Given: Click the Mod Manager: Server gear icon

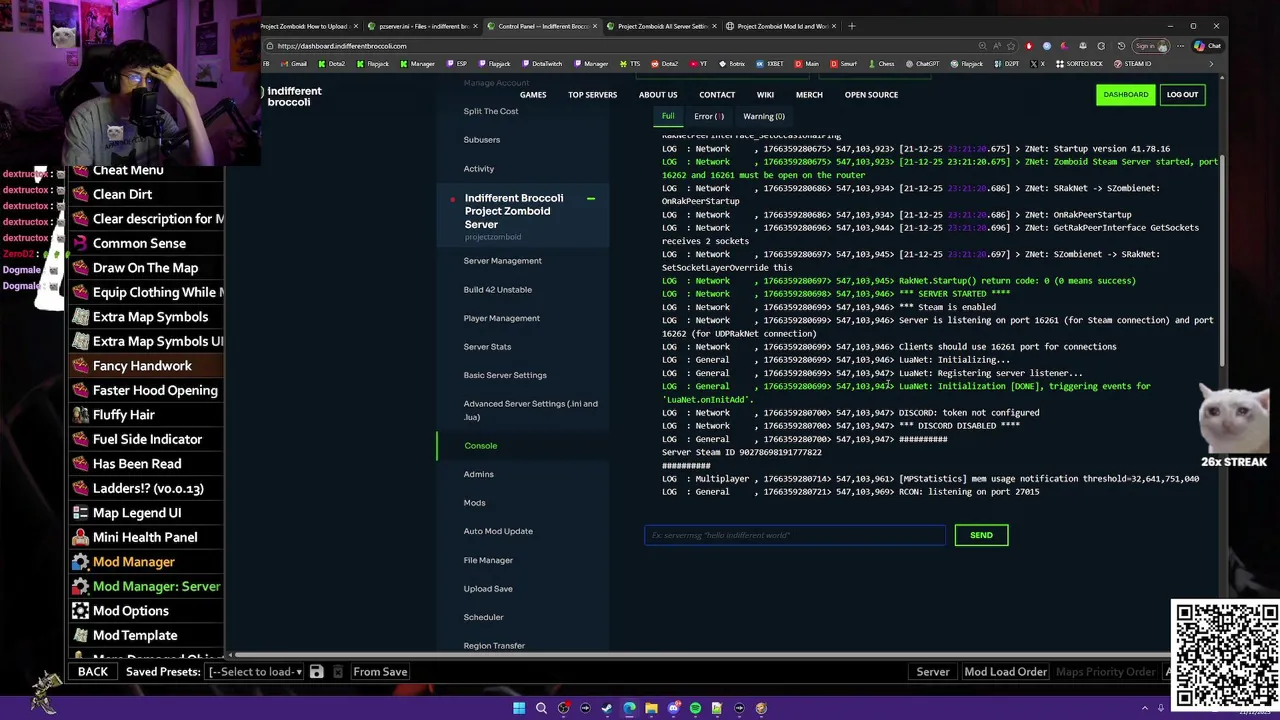Looking at the screenshot, I should (80, 587).
